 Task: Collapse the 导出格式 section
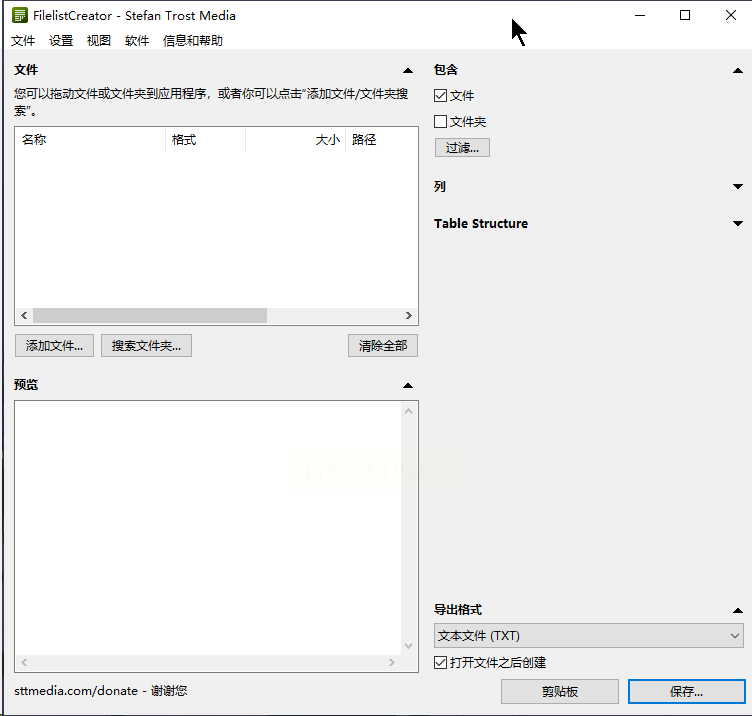tap(738, 610)
